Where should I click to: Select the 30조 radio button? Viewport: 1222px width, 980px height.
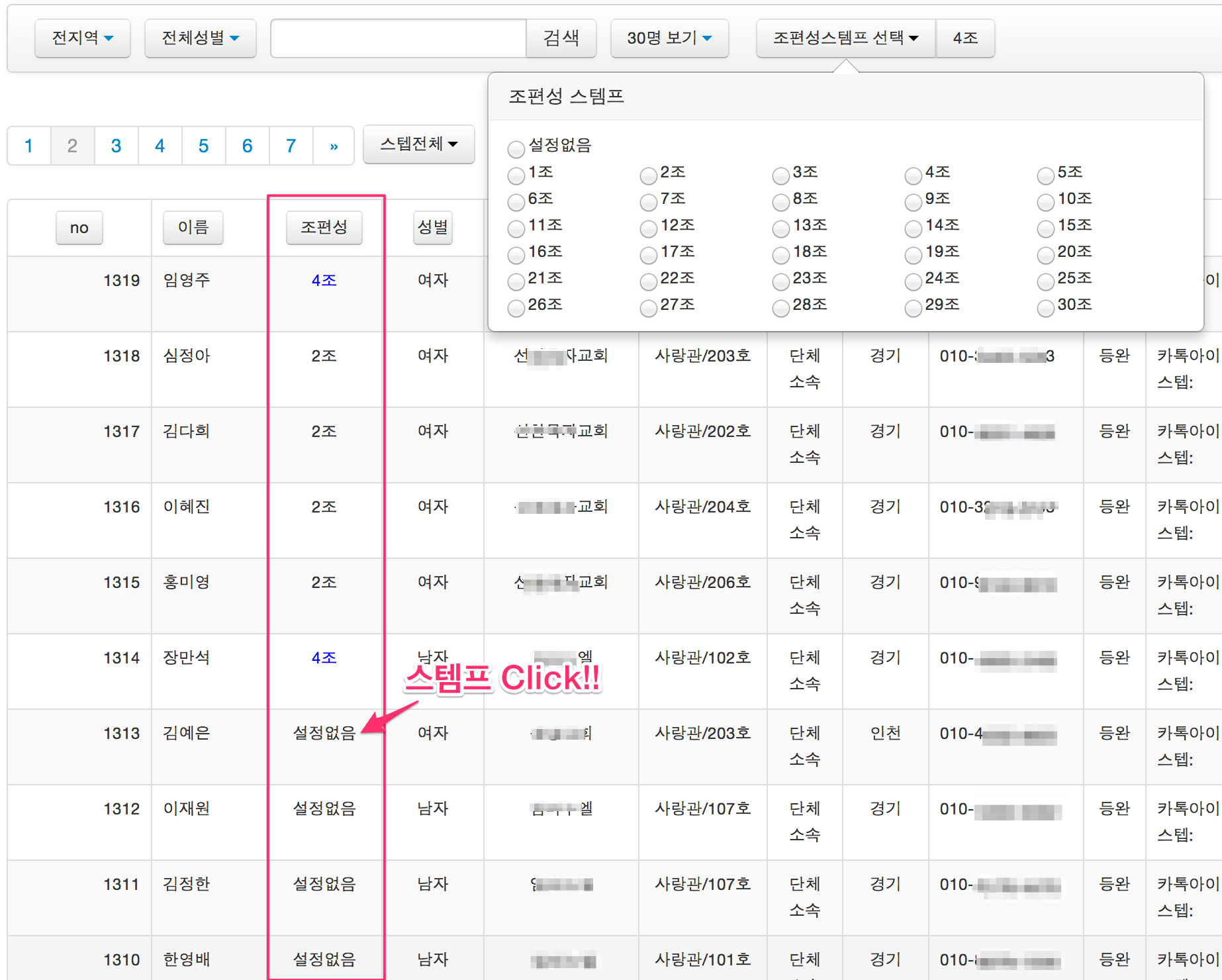coord(1046,308)
